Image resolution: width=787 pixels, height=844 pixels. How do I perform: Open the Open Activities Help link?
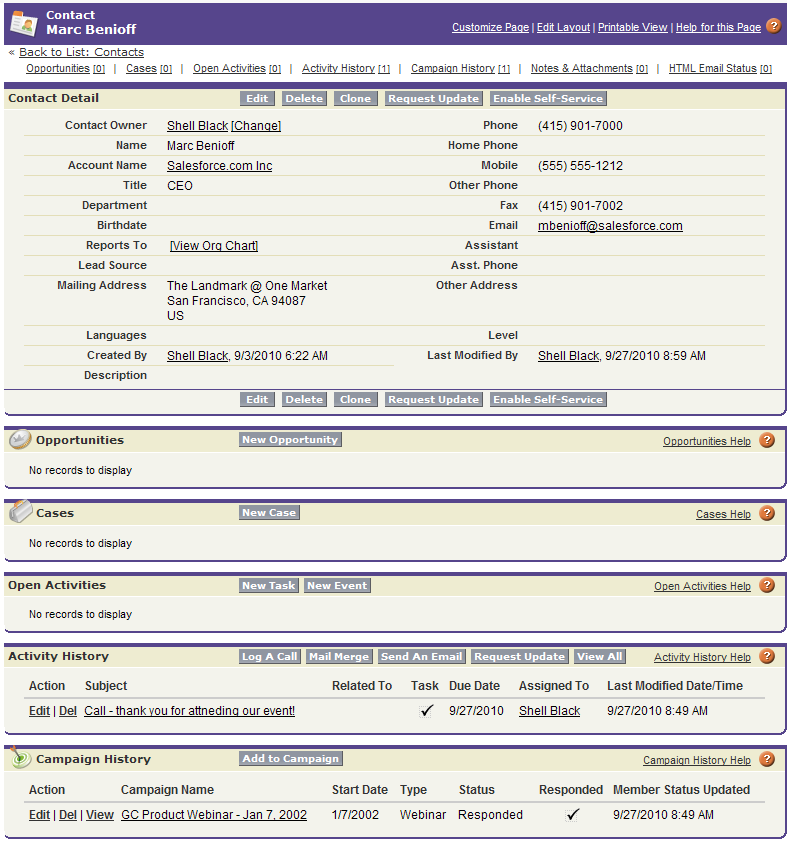[x=702, y=586]
